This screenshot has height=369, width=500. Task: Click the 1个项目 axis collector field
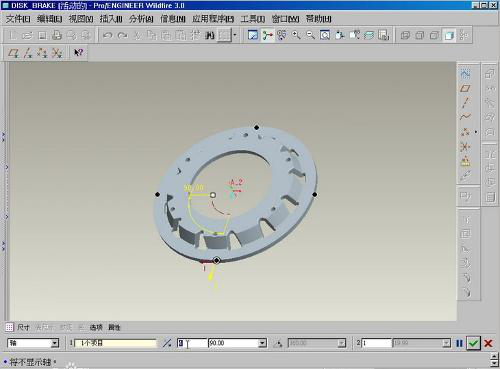(x=115, y=343)
